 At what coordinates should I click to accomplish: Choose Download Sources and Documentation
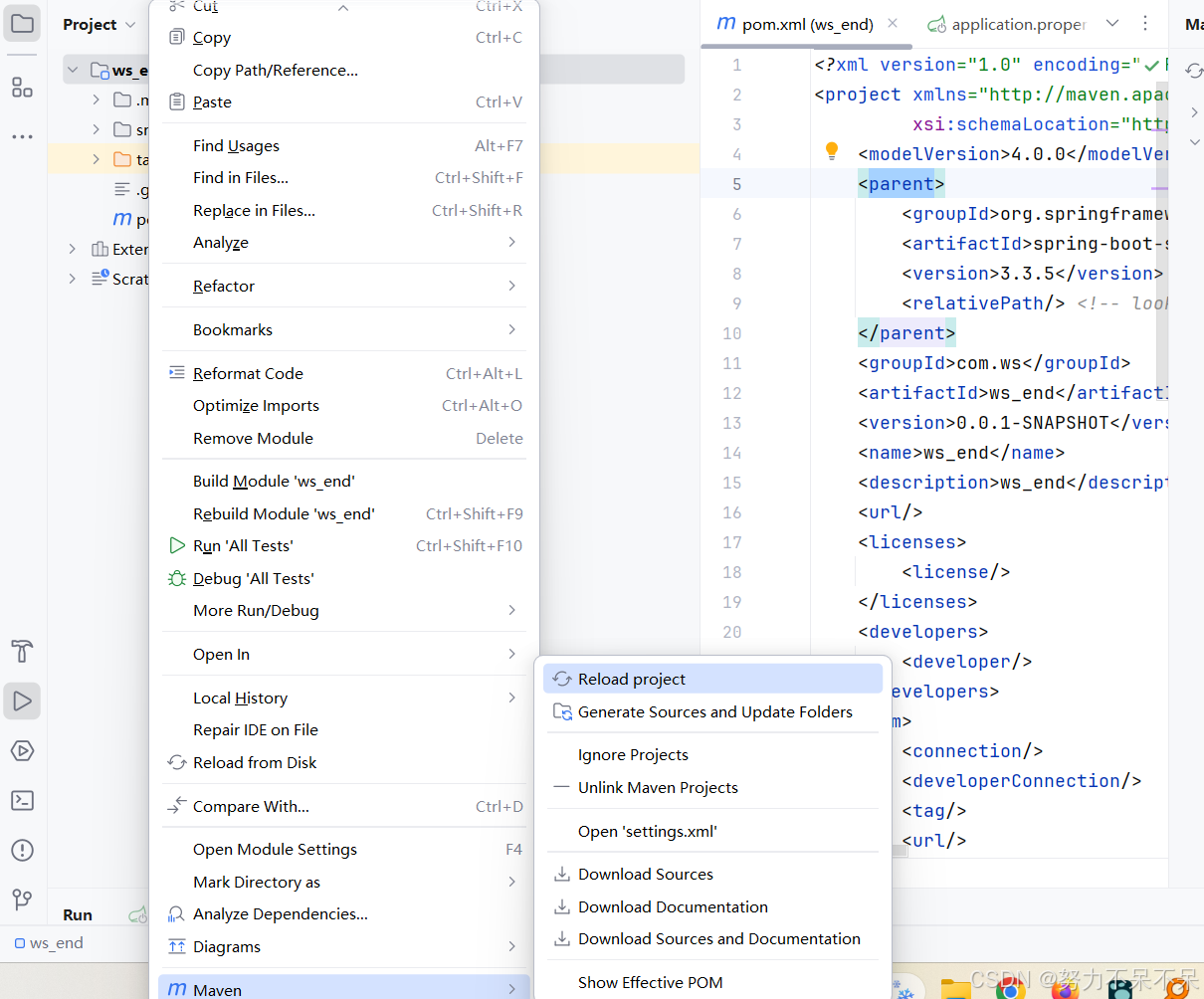(718, 938)
